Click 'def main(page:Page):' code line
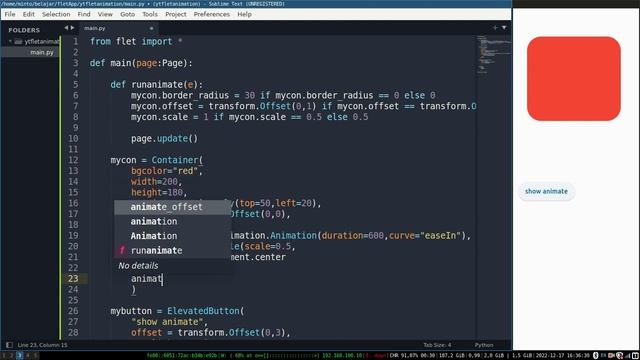Image resolution: width=640 pixels, height=360 pixels. pyautogui.click(x=141, y=63)
